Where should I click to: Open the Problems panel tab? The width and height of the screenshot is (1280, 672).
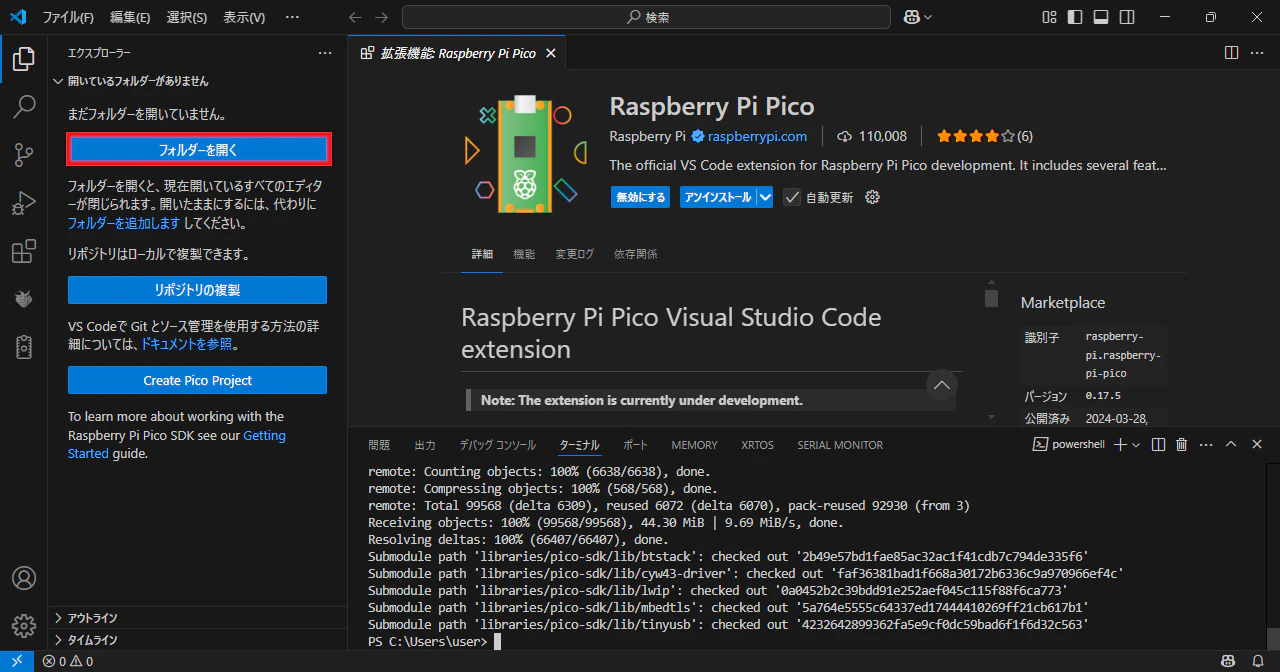[379, 445]
